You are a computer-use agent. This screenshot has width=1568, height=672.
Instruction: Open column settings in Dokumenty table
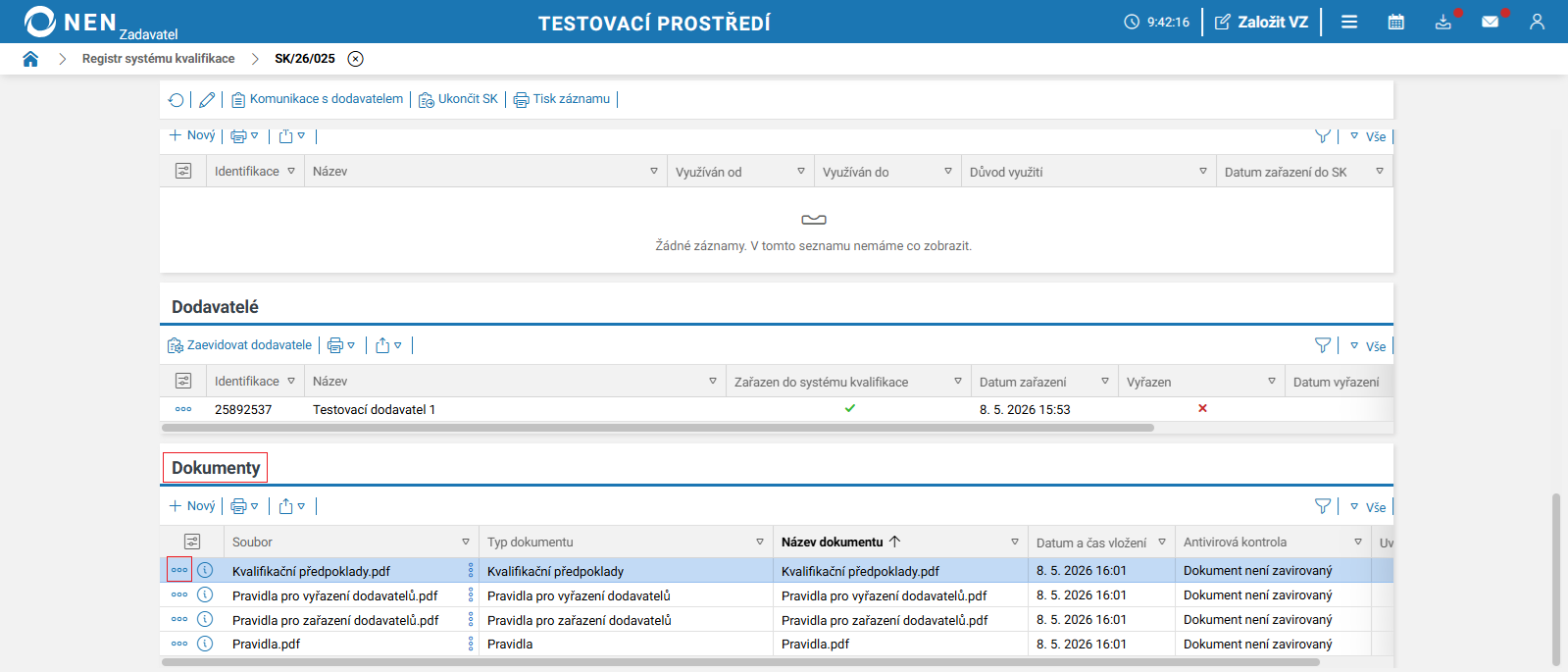[192, 542]
